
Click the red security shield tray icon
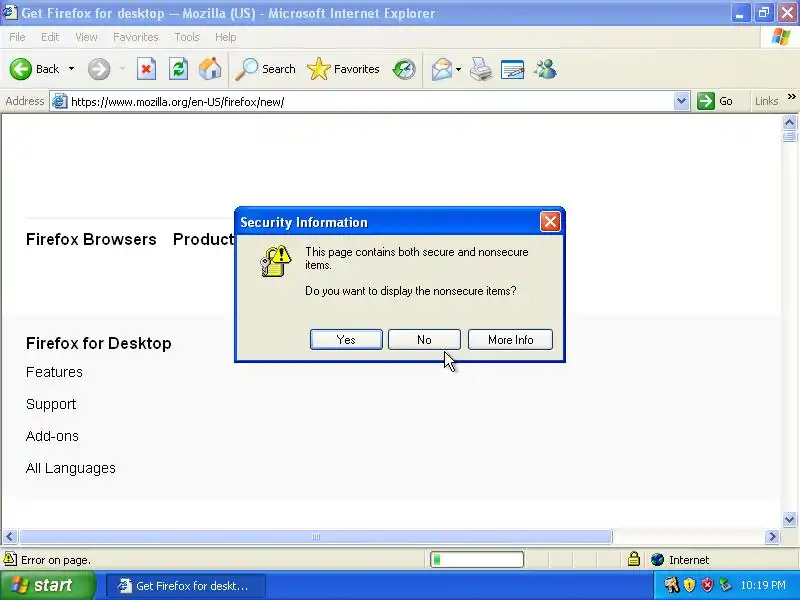coord(707,585)
